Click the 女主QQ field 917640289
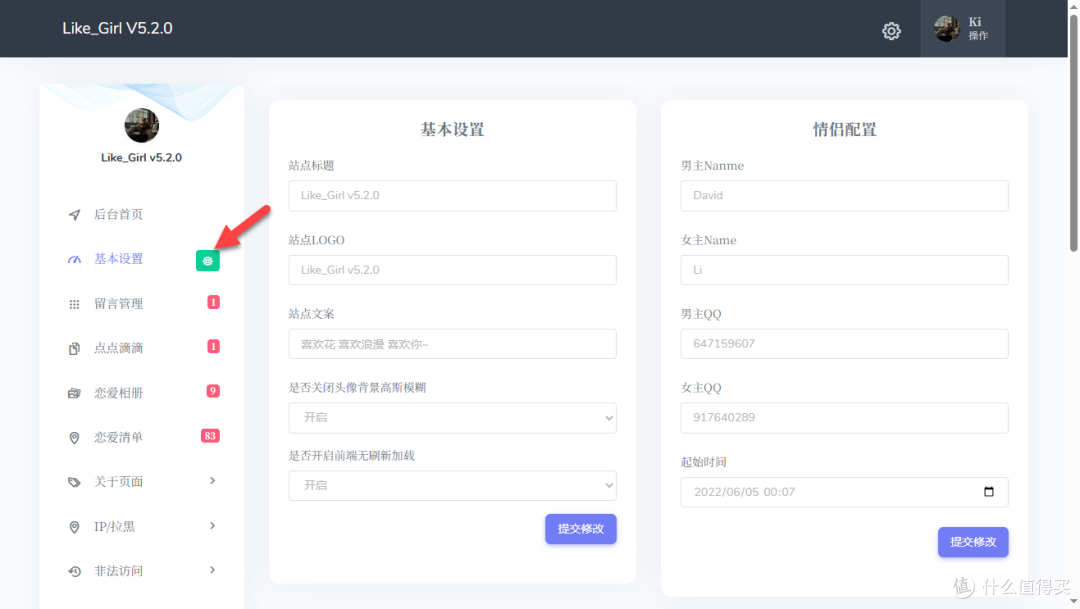The height and width of the screenshot is (609, 1080). coord(844,417)
